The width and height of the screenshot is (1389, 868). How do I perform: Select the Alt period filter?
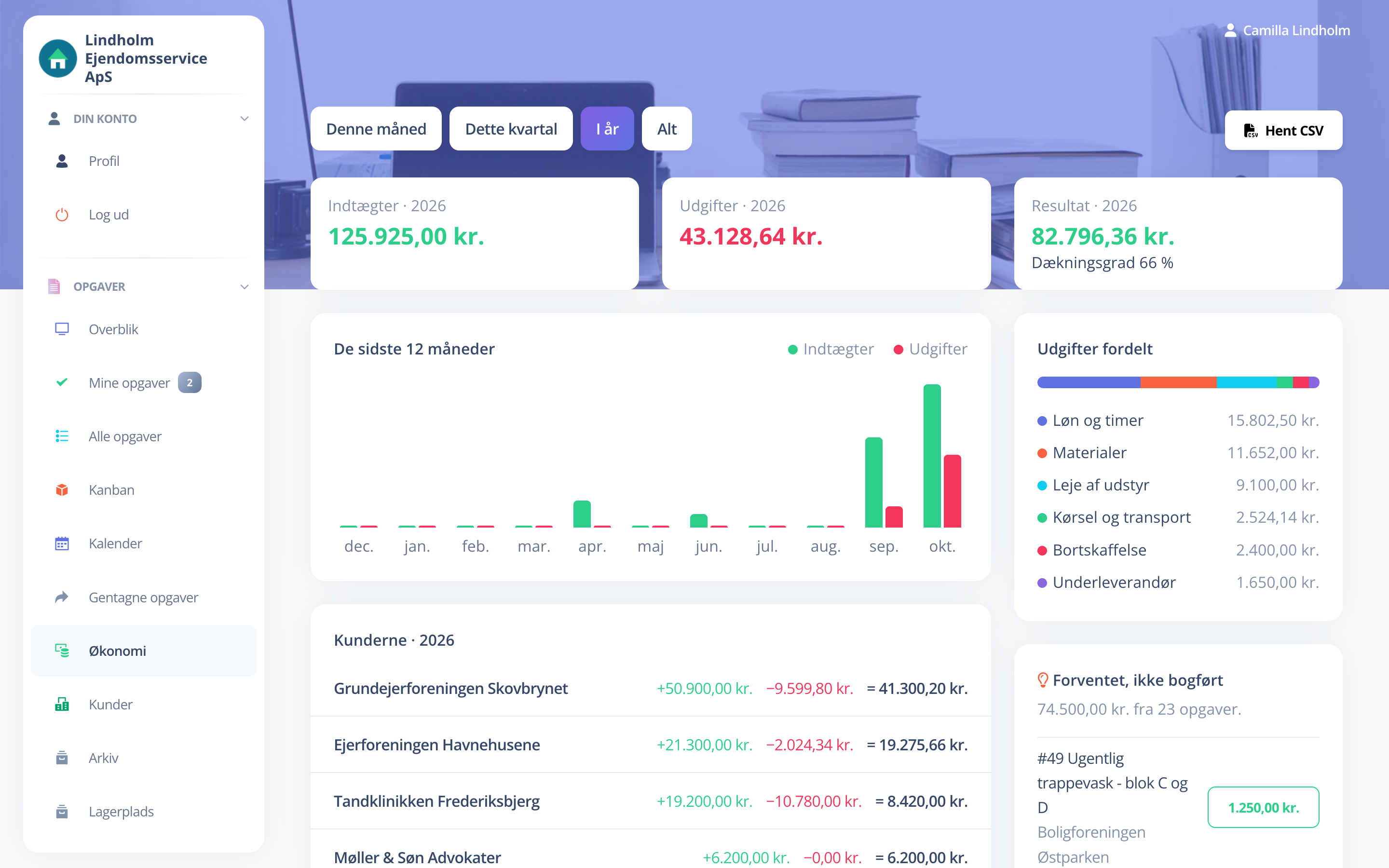(667, 129)
